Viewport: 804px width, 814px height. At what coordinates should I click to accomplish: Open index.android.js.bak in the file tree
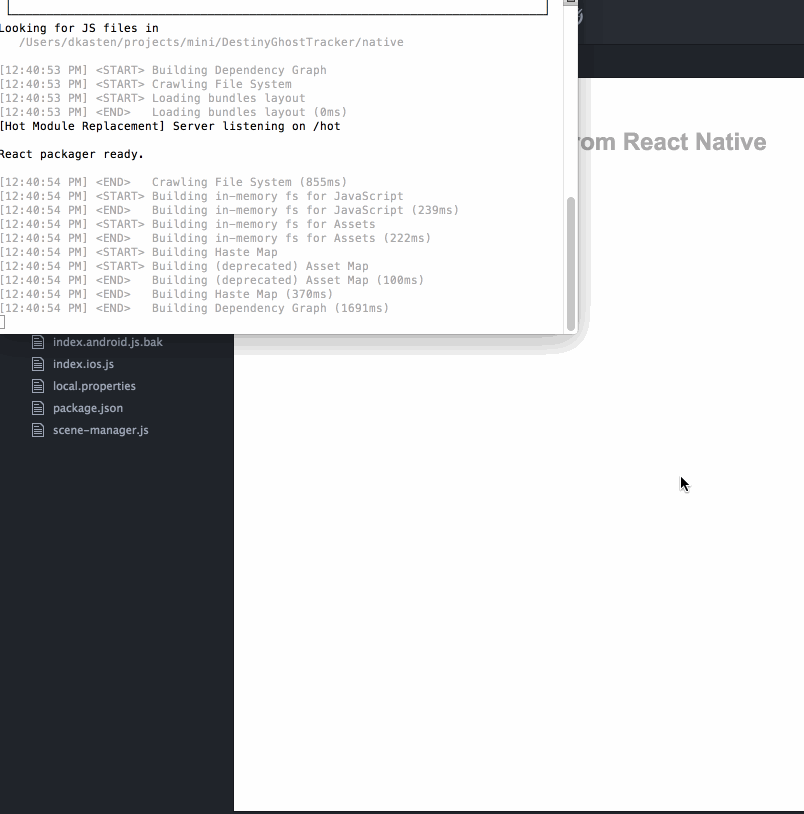[x=107, y=342]
